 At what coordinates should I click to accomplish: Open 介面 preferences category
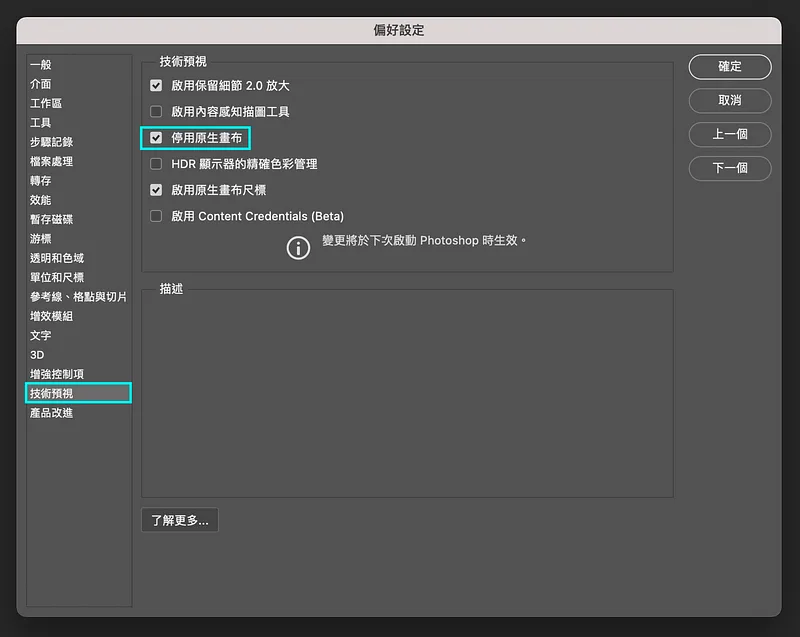79,84
